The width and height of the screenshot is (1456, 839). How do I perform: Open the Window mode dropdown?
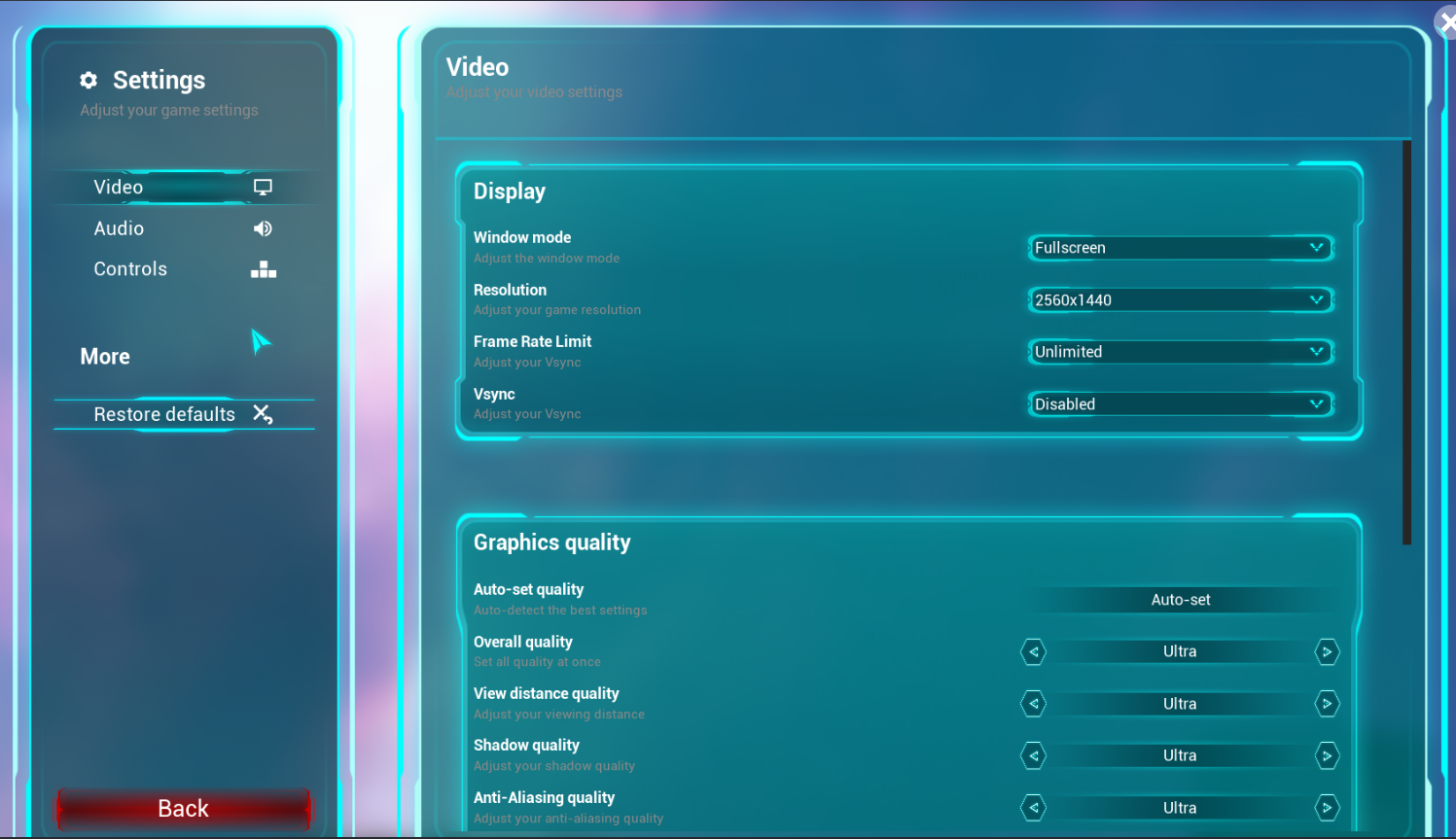(x=1179, y=248)
